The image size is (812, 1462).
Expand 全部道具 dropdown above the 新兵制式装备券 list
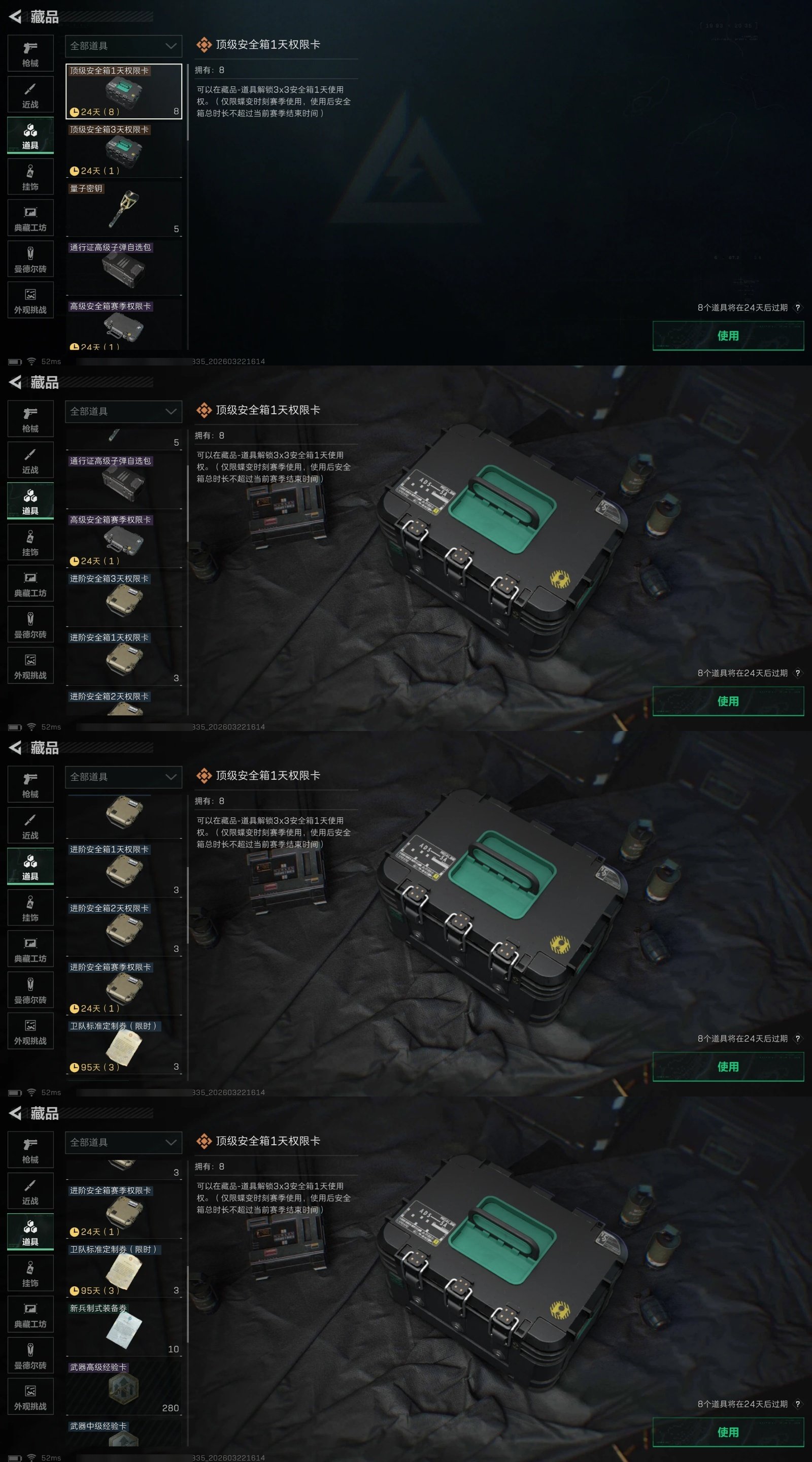point(124,1143)
